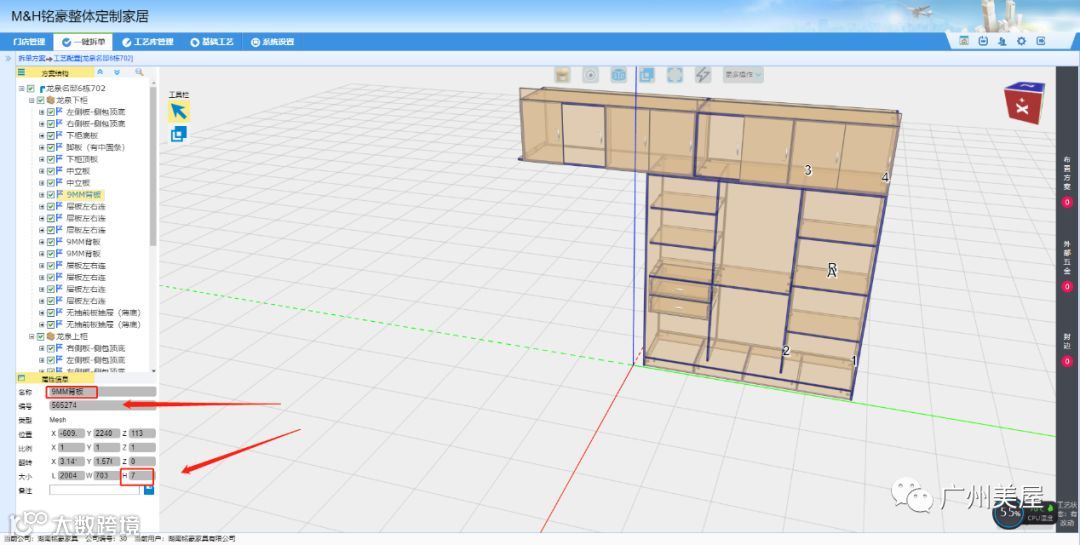This screenshot has width=1080, height=545.
Task: Open the 工艺库管理 tab
Action: pos(148,42)
